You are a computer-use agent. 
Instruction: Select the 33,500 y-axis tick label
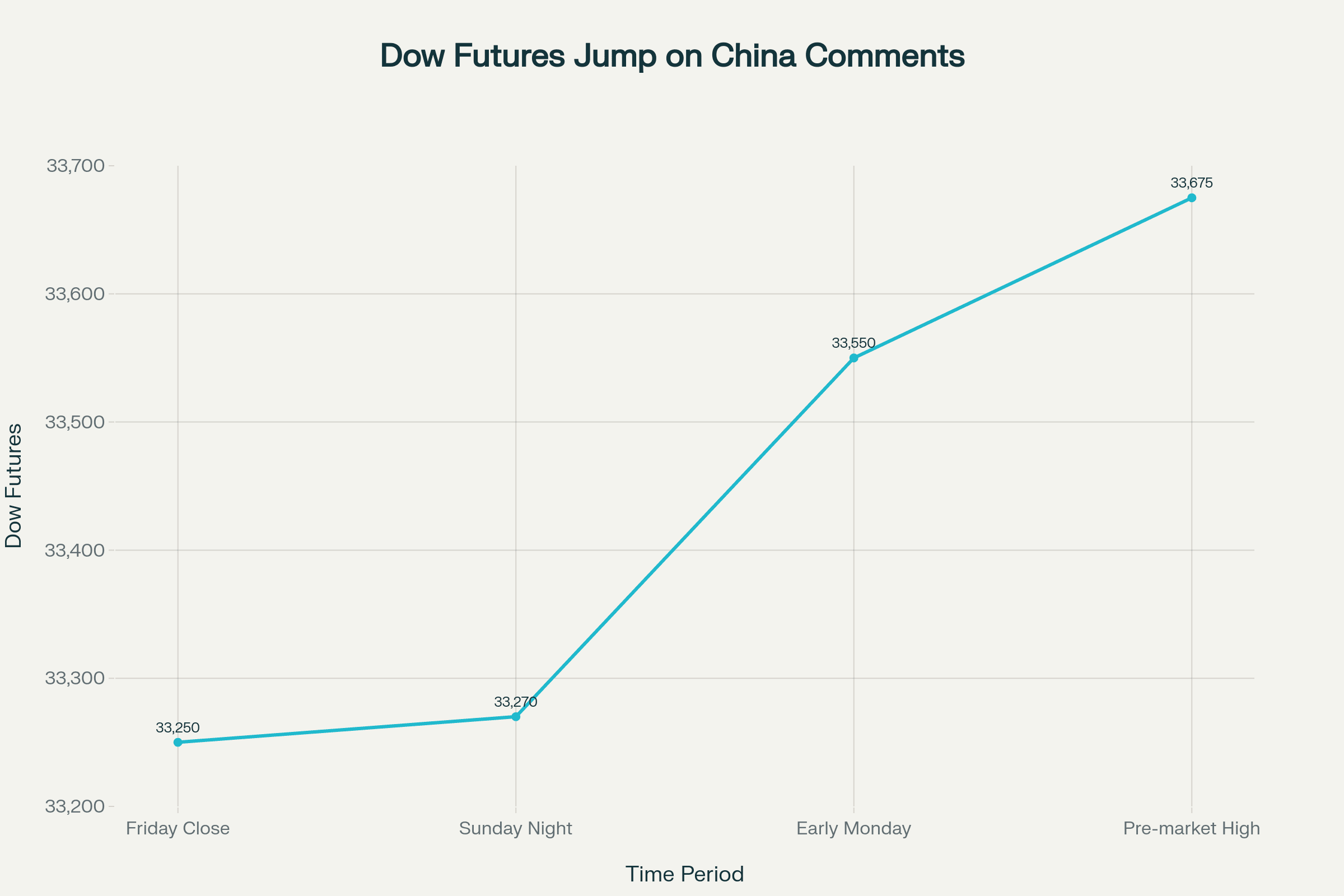pos(76,422)
